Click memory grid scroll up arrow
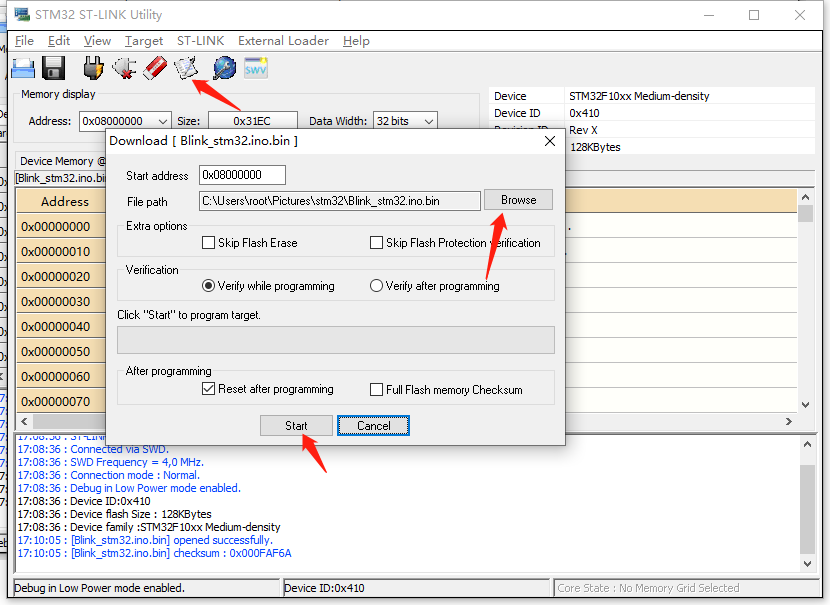The image size is (830, 605). 805,197
